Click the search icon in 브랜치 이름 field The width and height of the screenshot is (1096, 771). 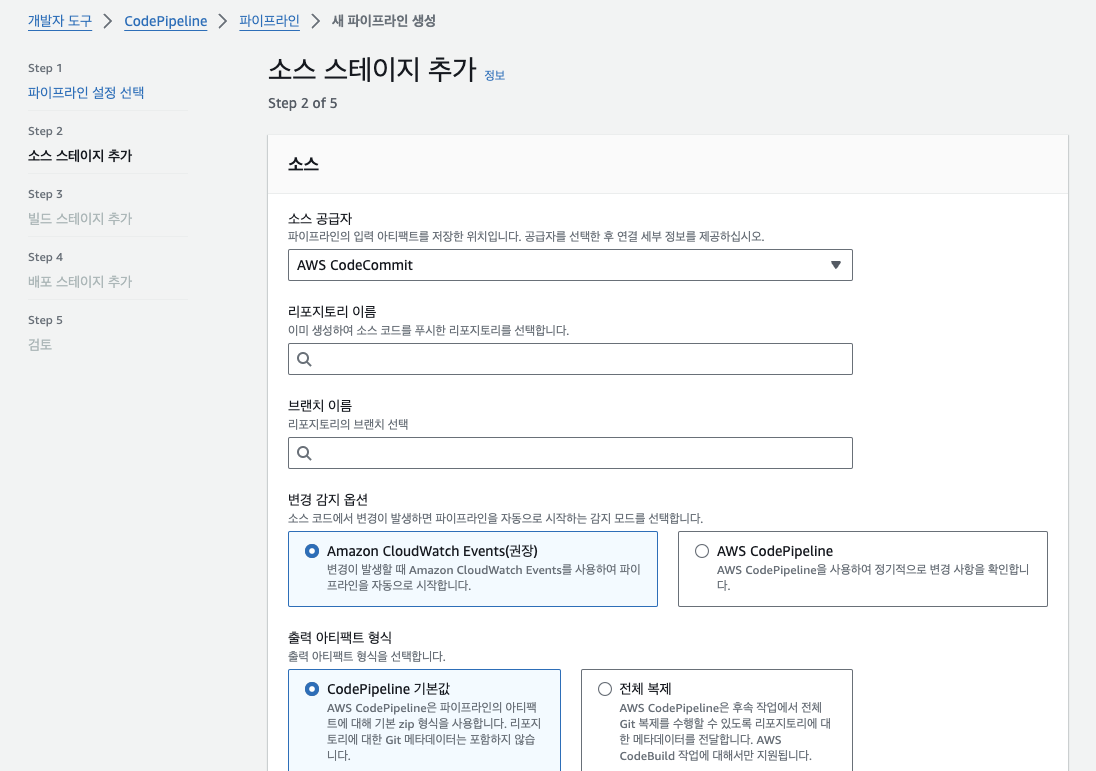(304, 453)
